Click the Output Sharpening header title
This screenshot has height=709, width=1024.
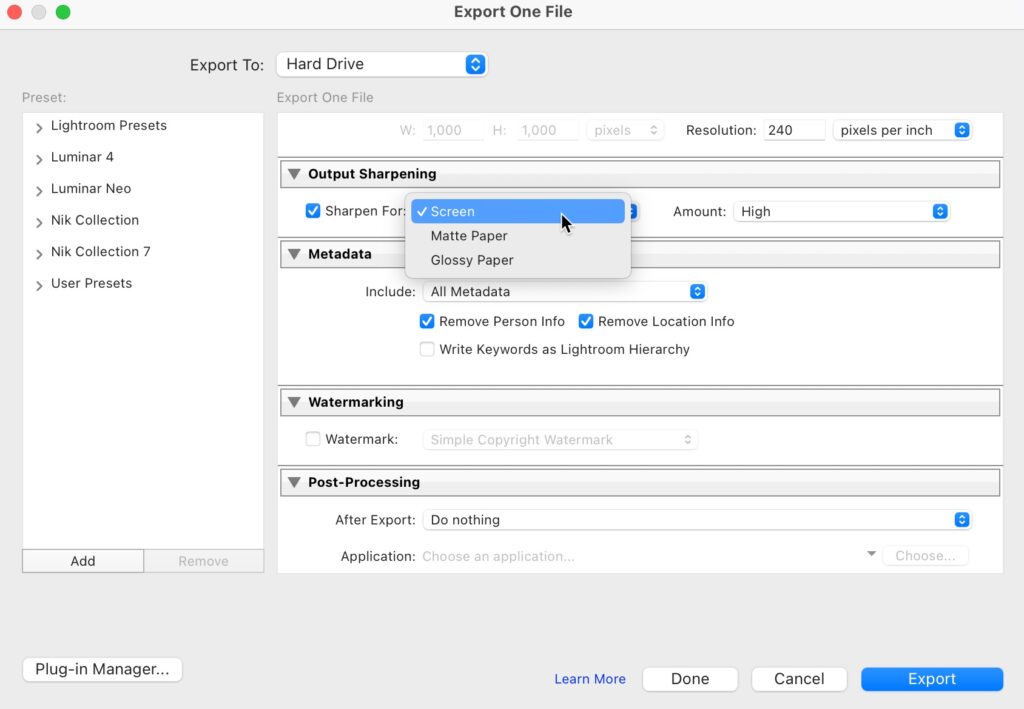372,174
